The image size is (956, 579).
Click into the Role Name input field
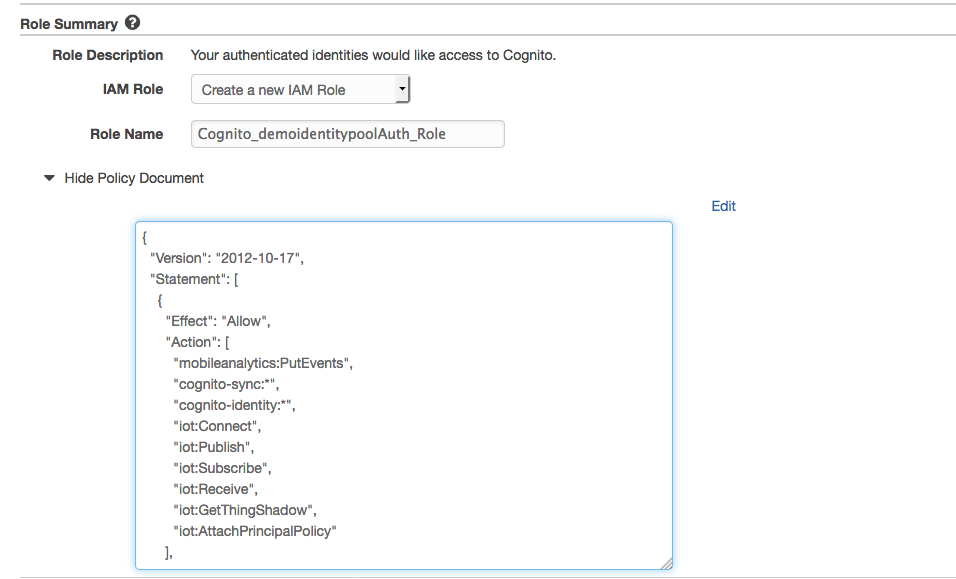[348, 134]
